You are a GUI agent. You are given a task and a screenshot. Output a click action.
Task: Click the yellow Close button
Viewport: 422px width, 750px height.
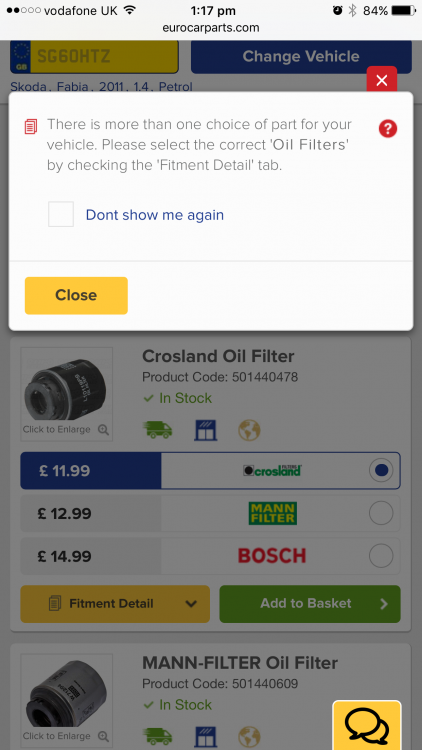(76, 295)
